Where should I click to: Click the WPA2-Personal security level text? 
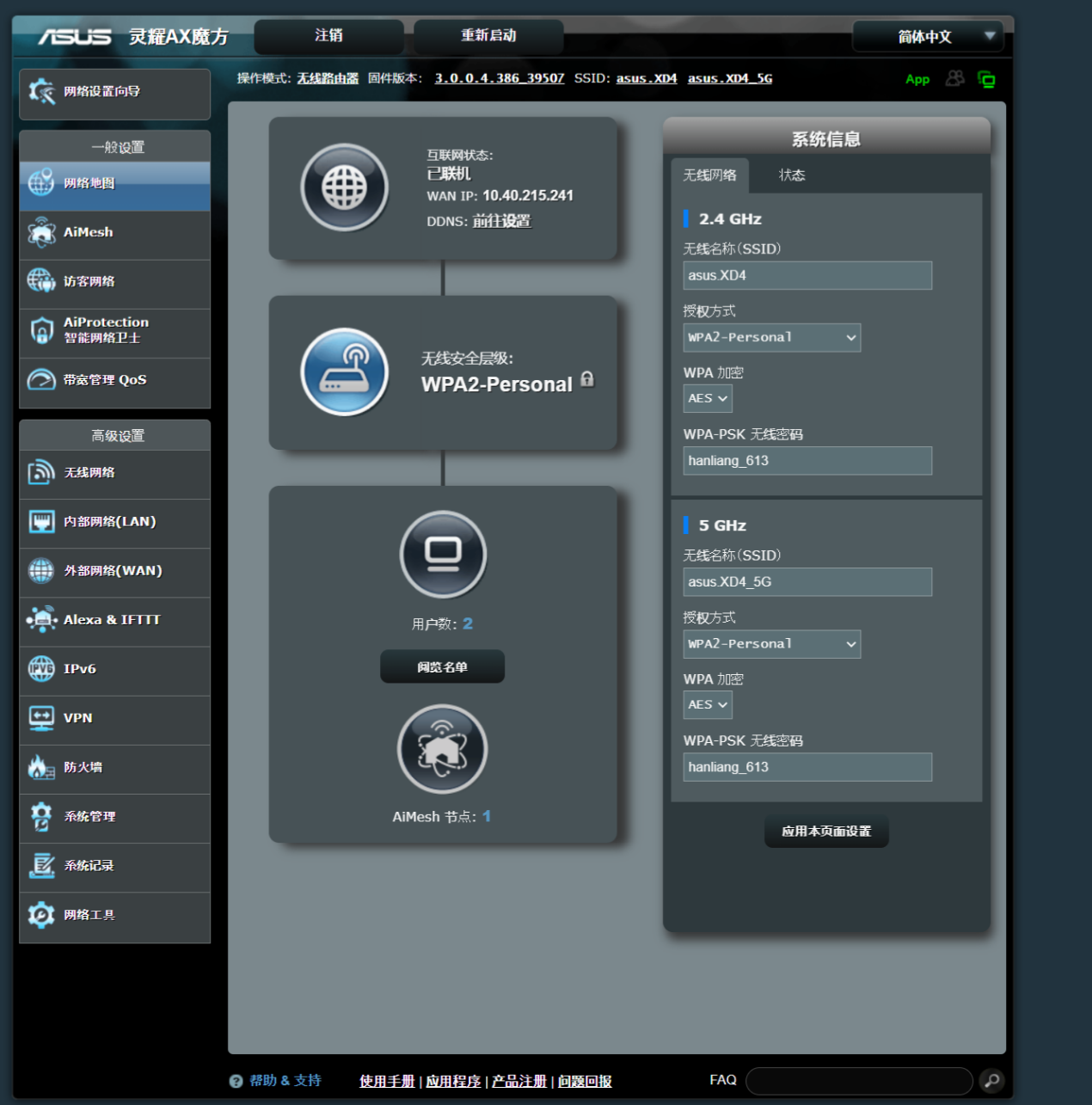click(497, 384)
